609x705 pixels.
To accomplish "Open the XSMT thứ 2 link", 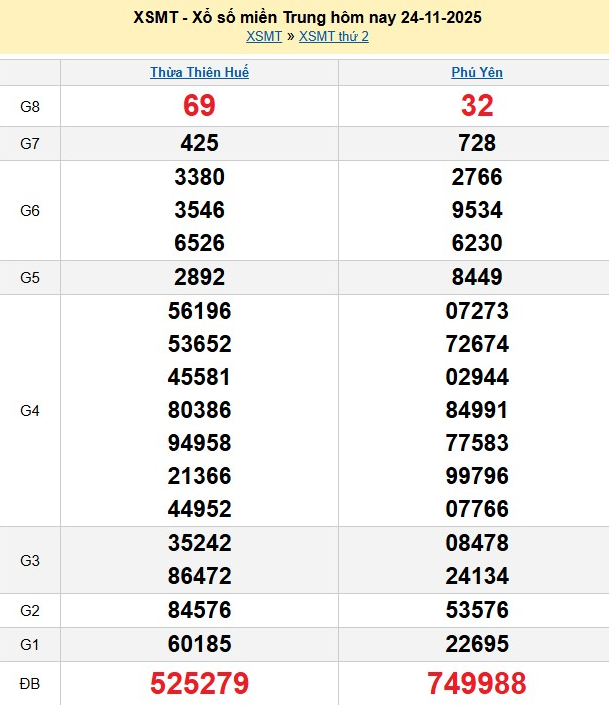I will (334, 36).
